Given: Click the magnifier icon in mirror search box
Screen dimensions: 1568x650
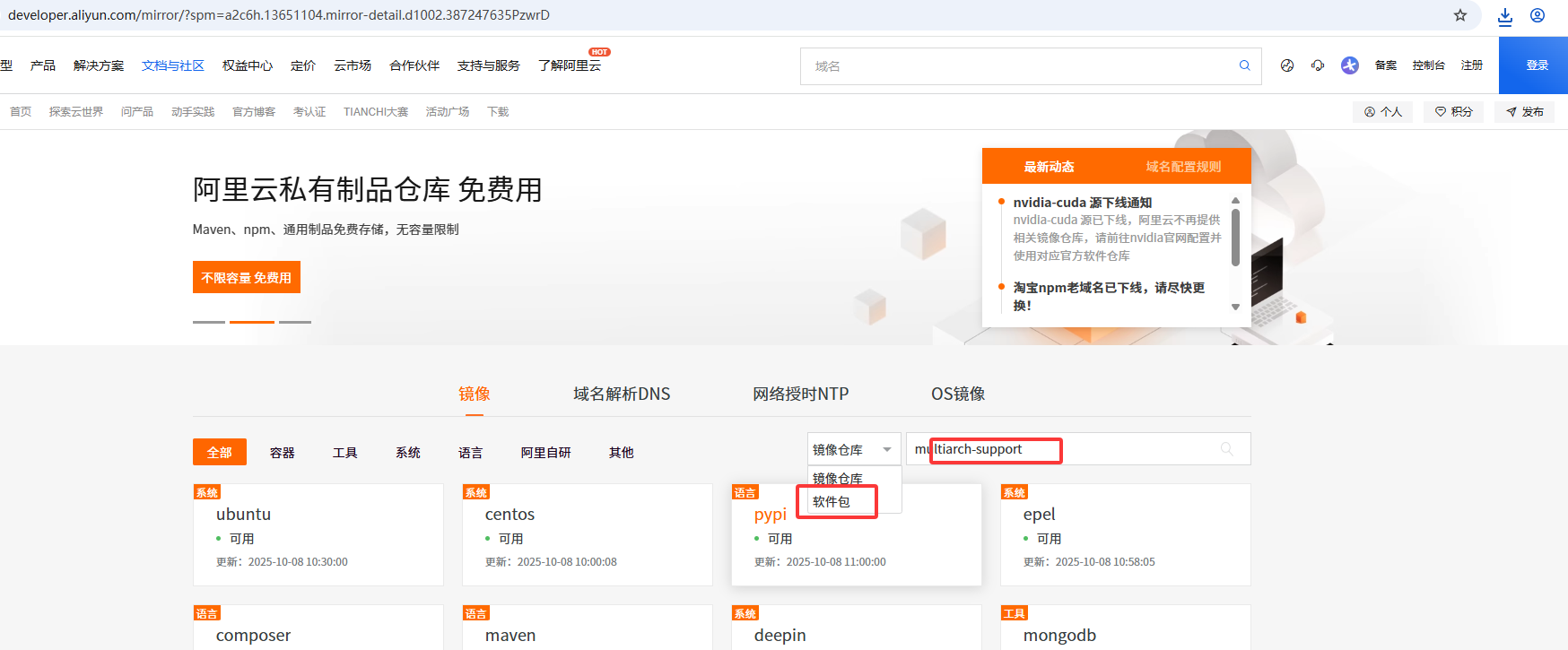Looking at the screenshot, I should click(x=1227, y=449).
